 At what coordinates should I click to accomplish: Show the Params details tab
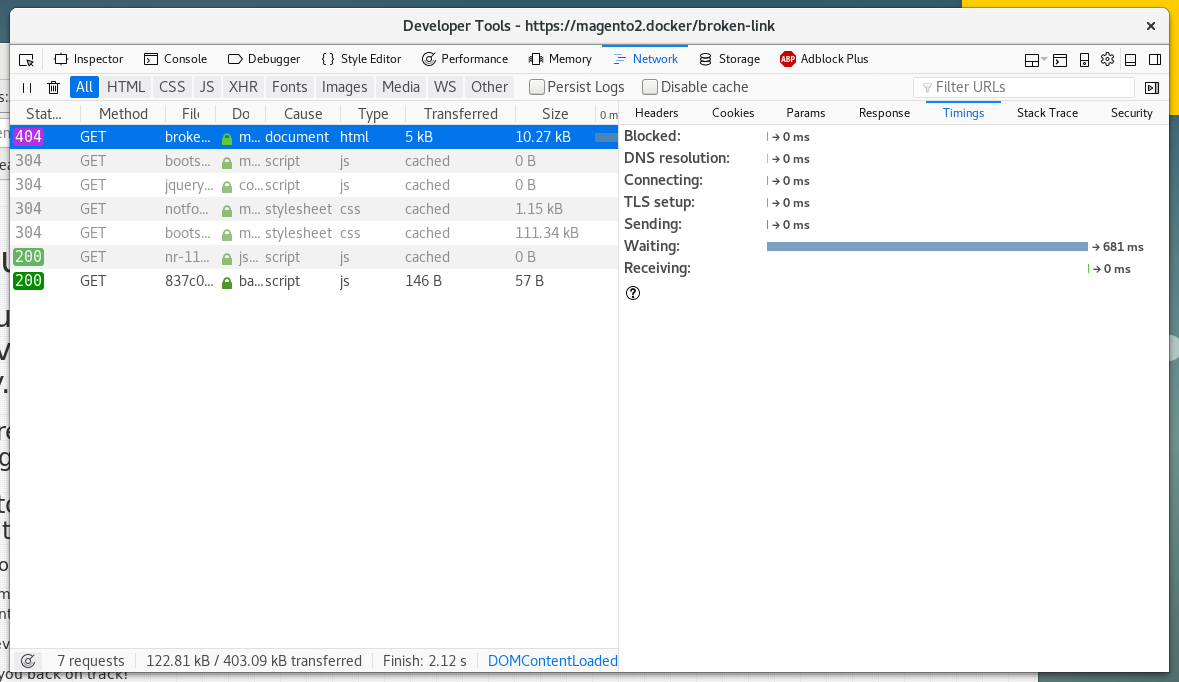point(806,113)
